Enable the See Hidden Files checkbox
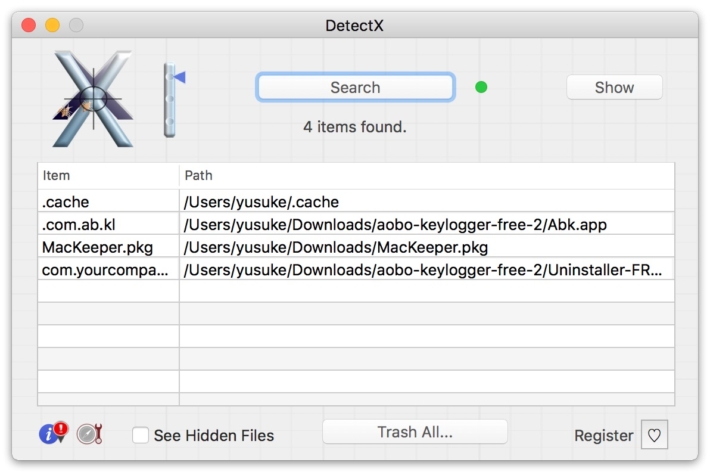Viewport: 710px width, 472px height. [140, 435]
